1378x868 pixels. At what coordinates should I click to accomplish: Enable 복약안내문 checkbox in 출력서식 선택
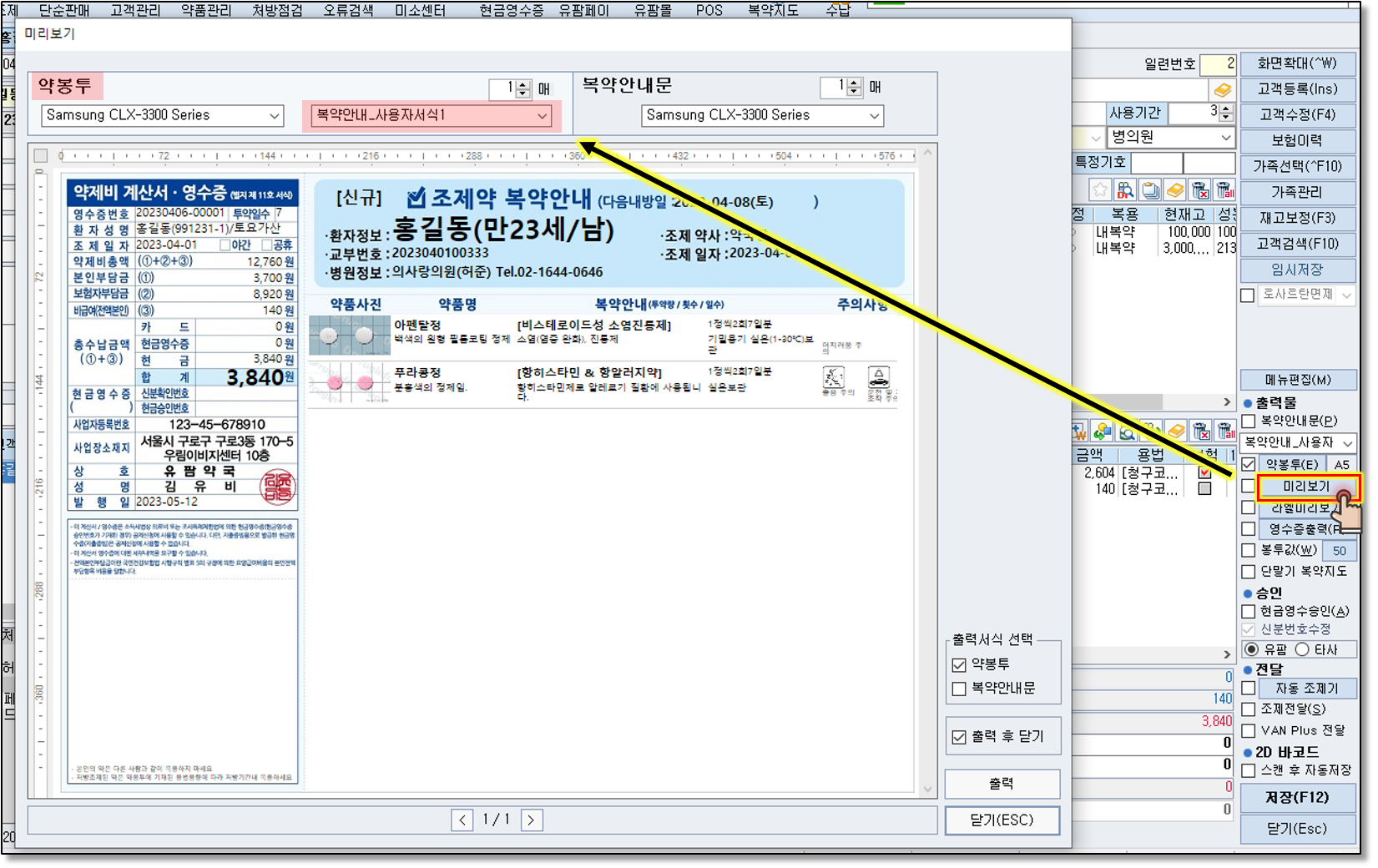959,689
